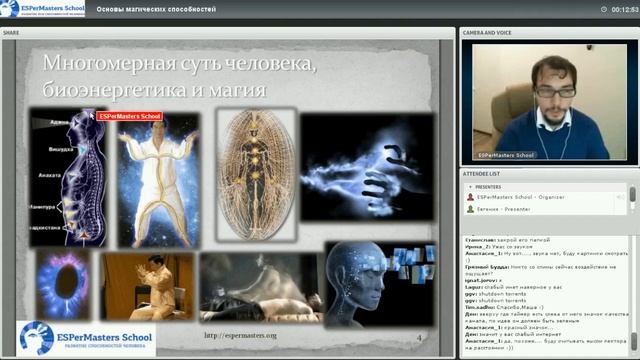640x360 pixels.
Task: Click the speaker icon on the organizer row
Action: pos(620,197)
